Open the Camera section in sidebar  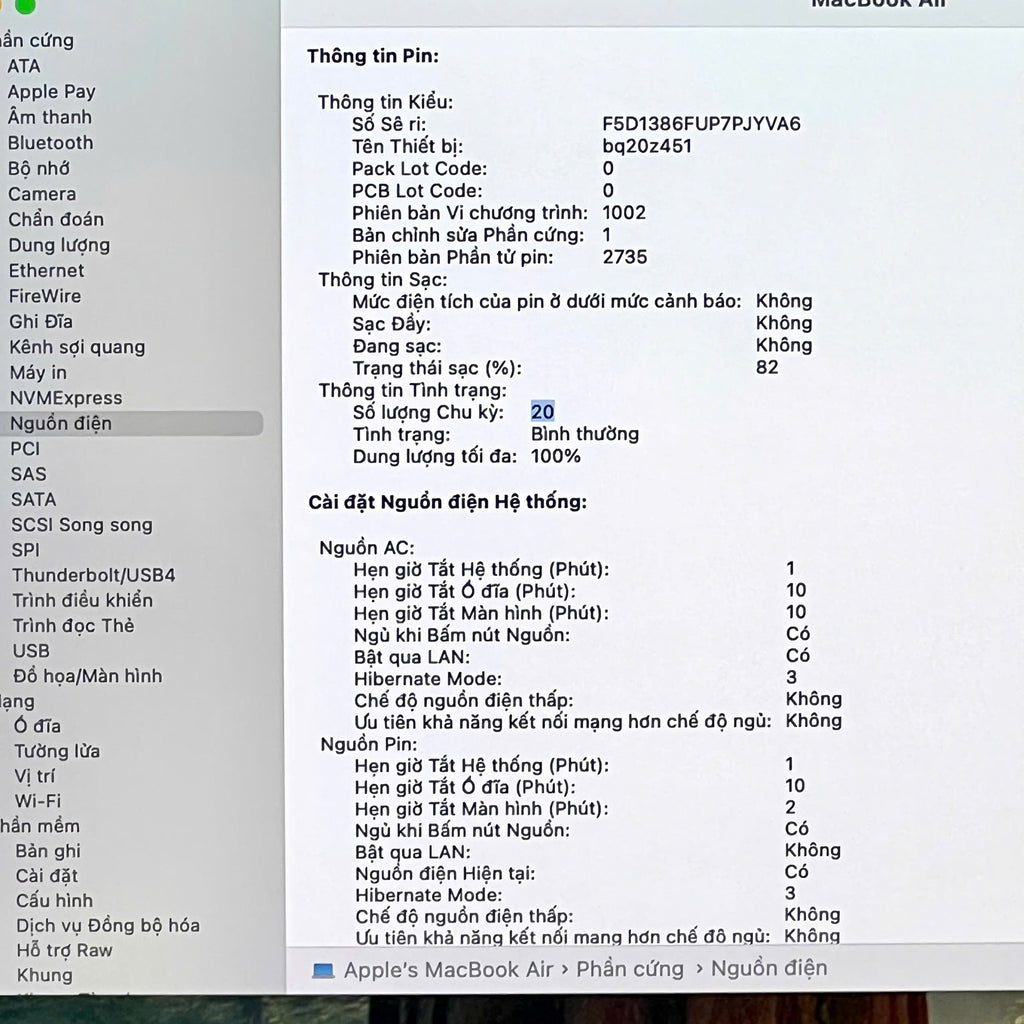pyautogui.click(x=42, y=194)
